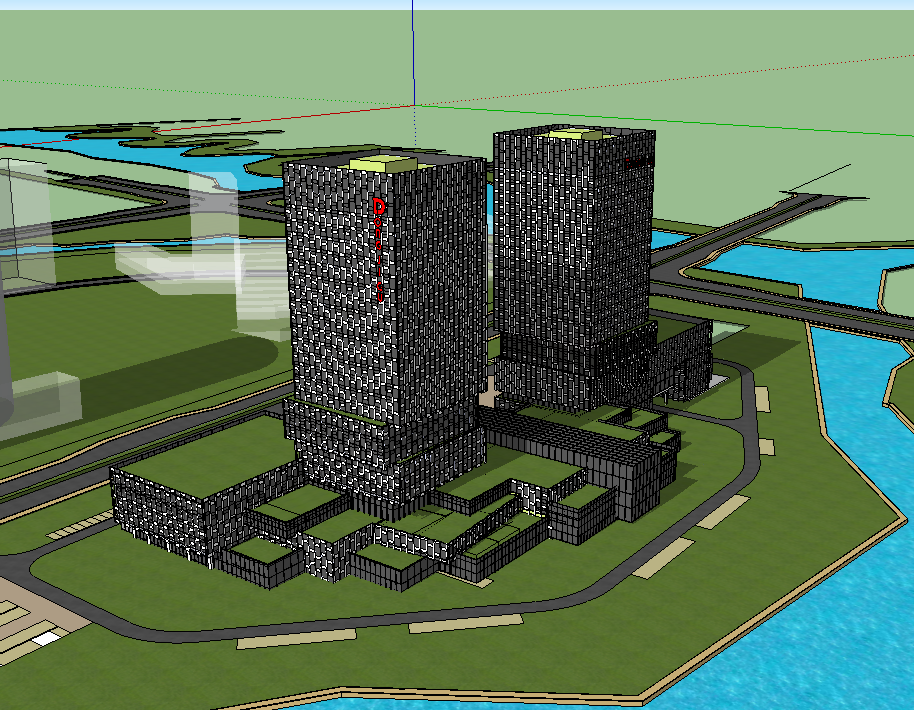Viewport: 914px width, 710px height.
Task: Pick the yellow rooftop box on rear tower
Action: [576, 134]
